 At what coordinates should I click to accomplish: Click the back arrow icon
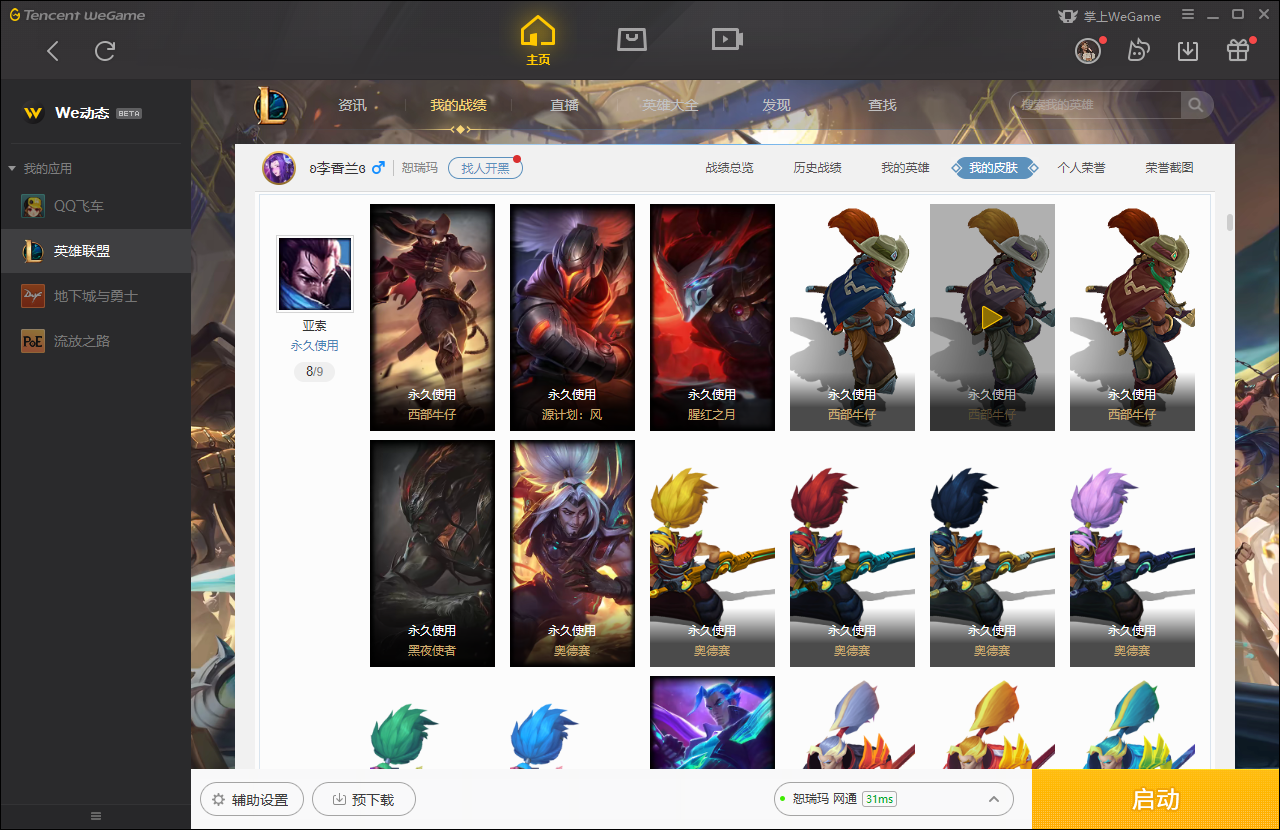click(x=54, y=51)
